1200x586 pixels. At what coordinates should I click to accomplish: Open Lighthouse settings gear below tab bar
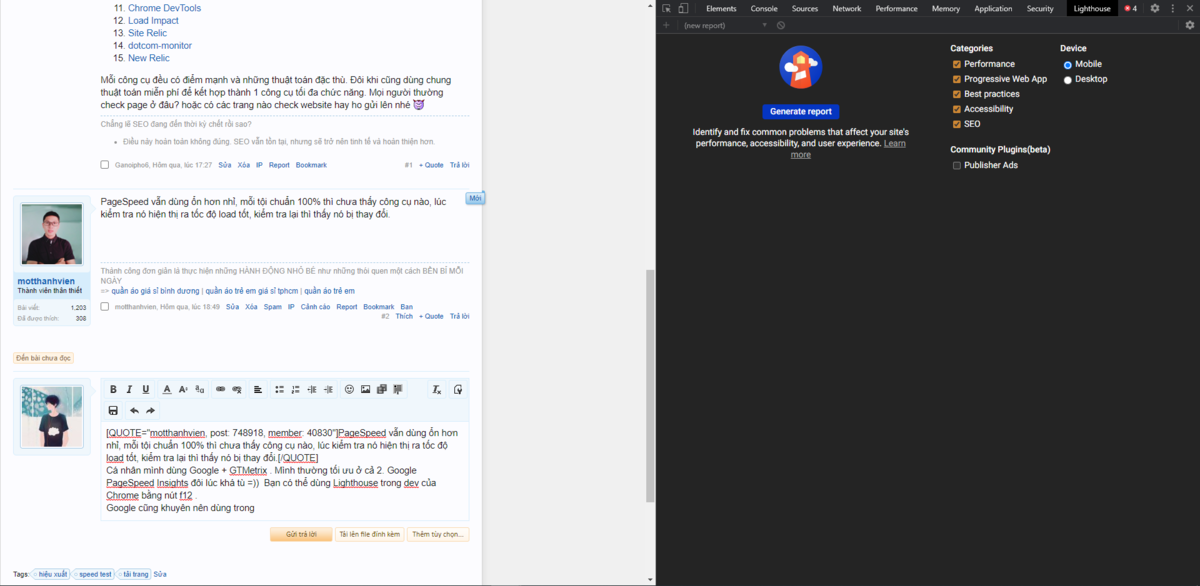click(x=1189, y=25)
